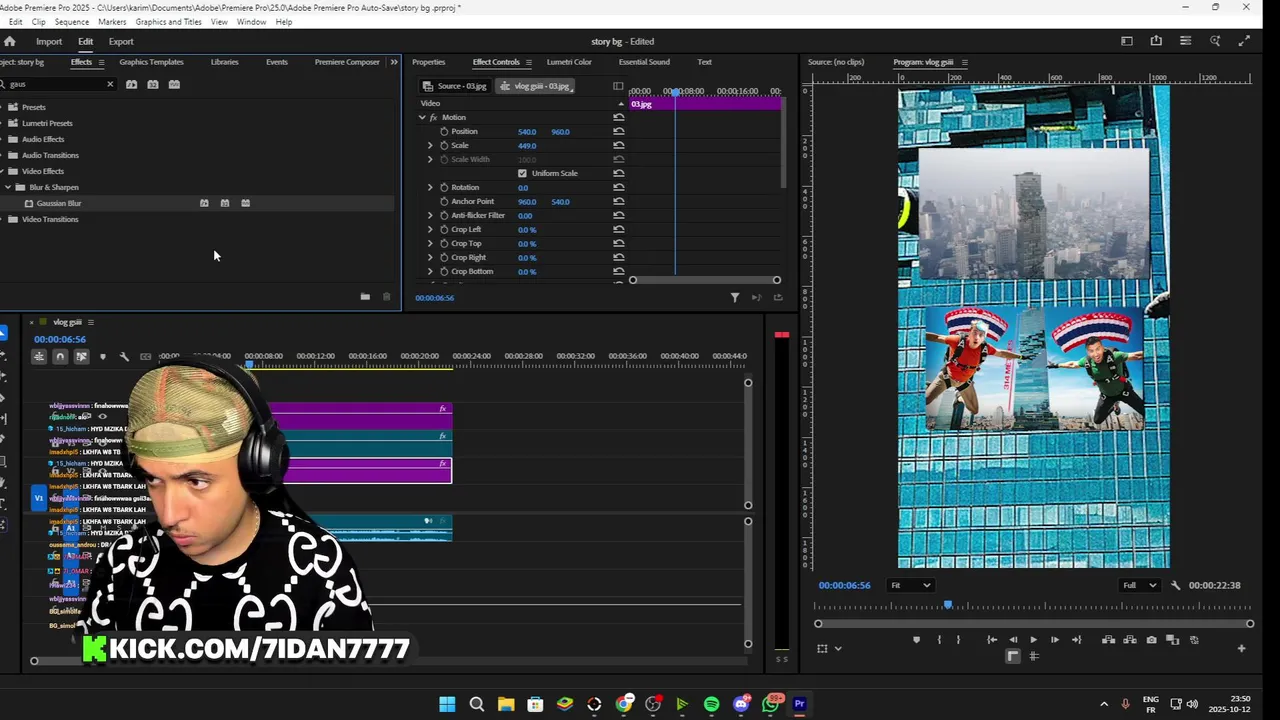
Task: Switch to Import workspace
Action: click(49, 41)
